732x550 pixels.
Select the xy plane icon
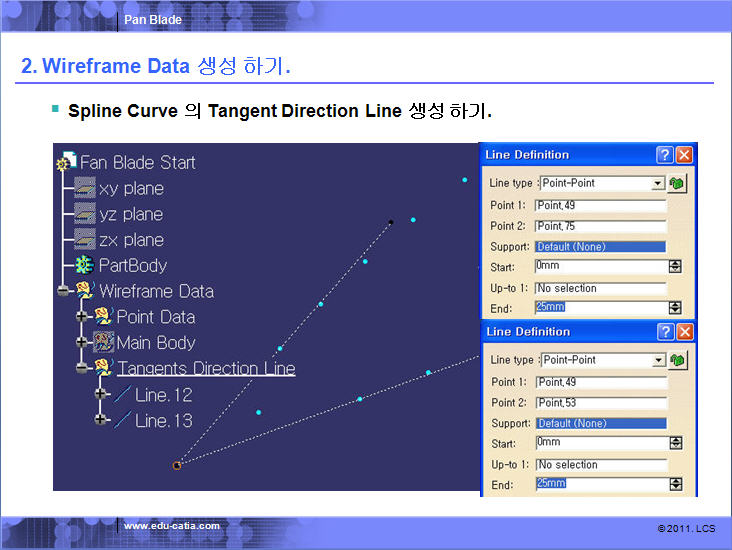85,189
